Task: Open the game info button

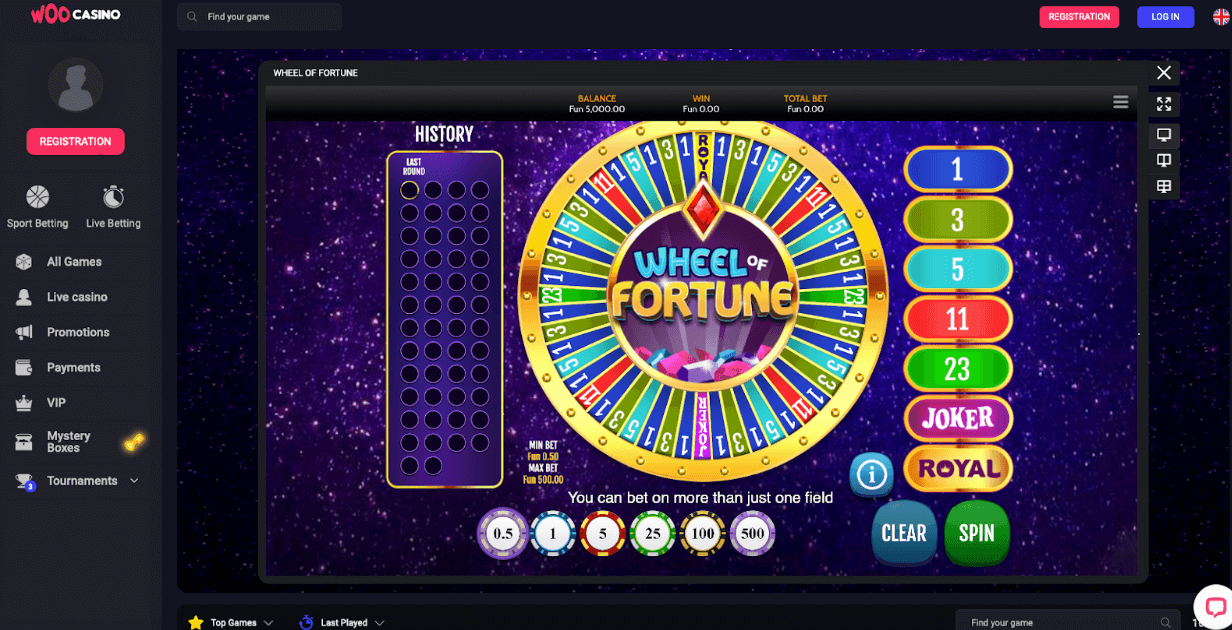Action: click(871, 474)
